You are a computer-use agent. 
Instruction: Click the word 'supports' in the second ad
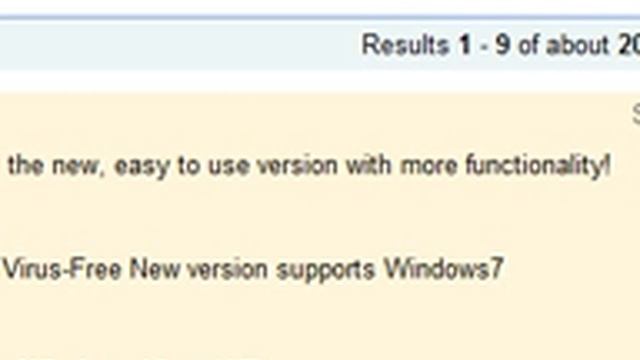click(x=325, y=270)
